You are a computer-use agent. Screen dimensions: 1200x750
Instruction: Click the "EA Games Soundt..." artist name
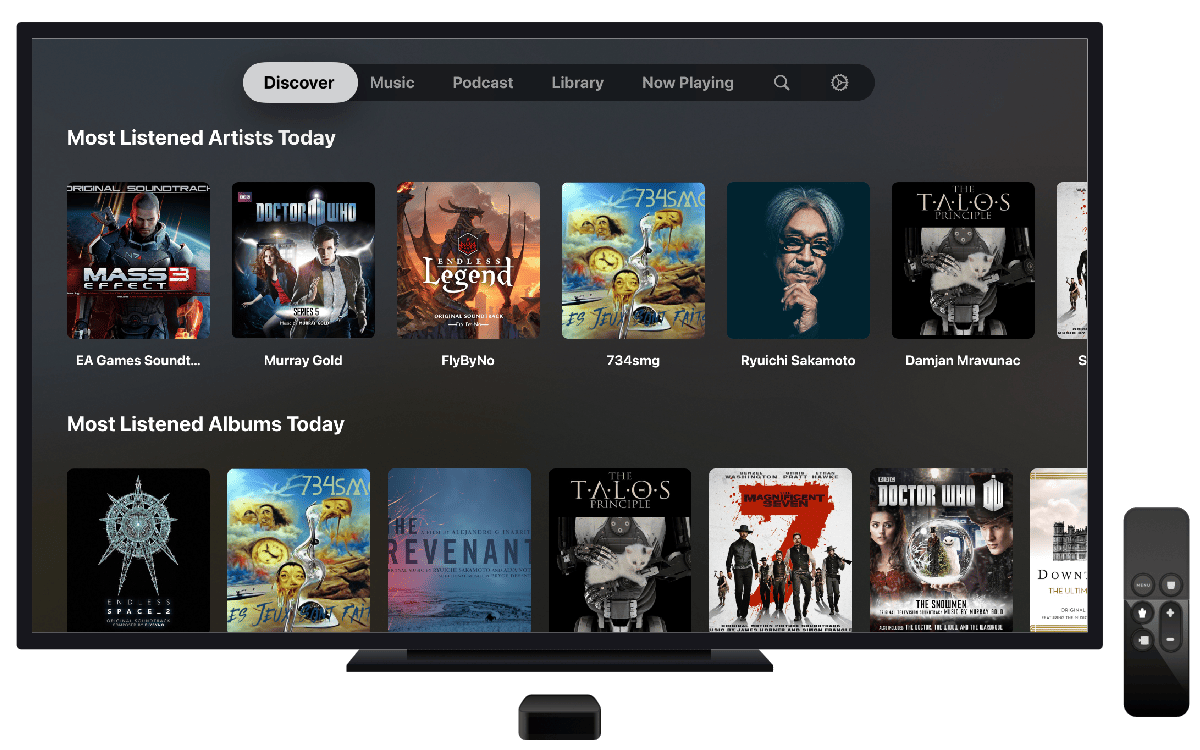coord(139,360)
